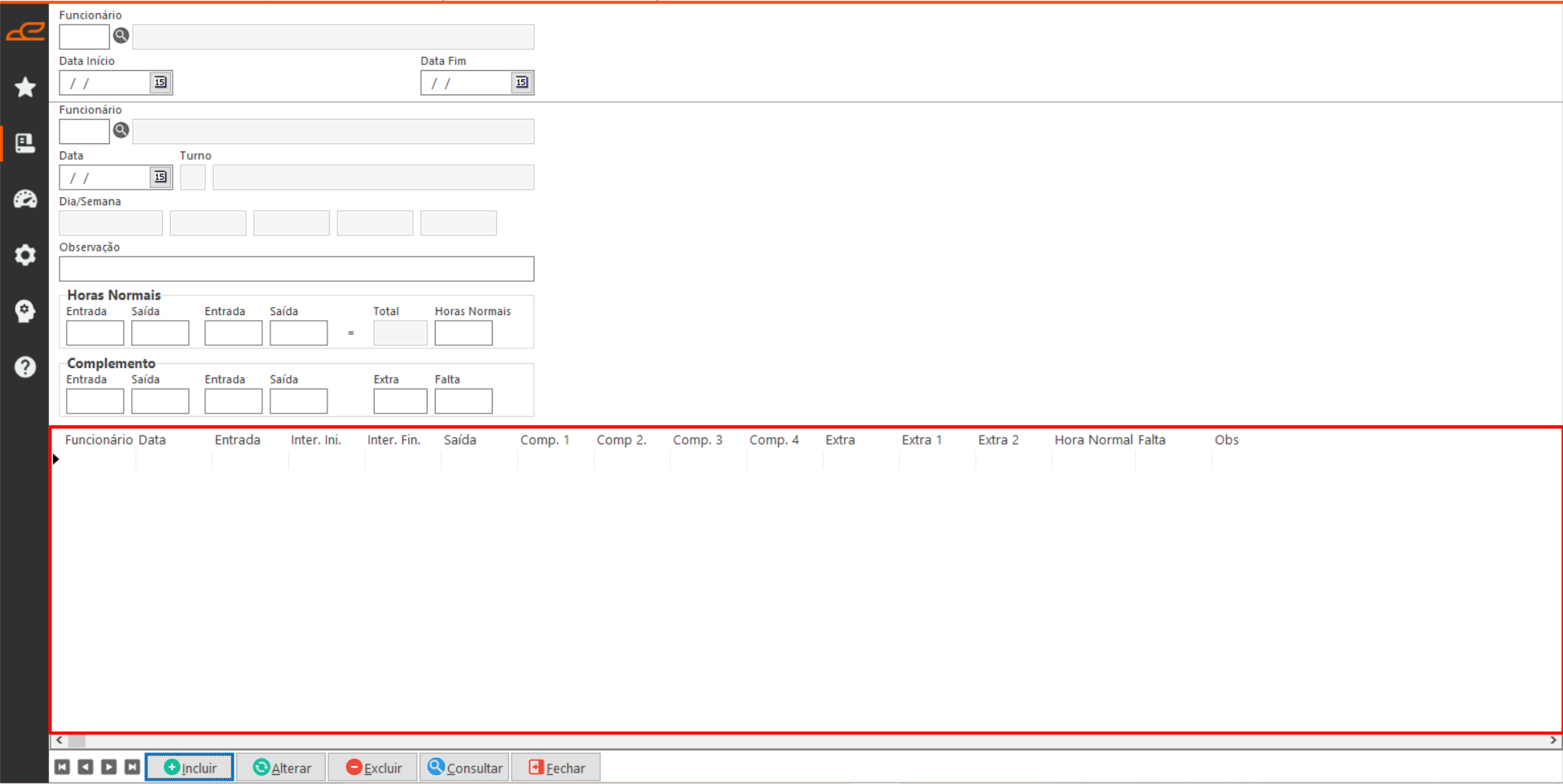
Task: Click the Incluir button
Action: coord(190,768)
